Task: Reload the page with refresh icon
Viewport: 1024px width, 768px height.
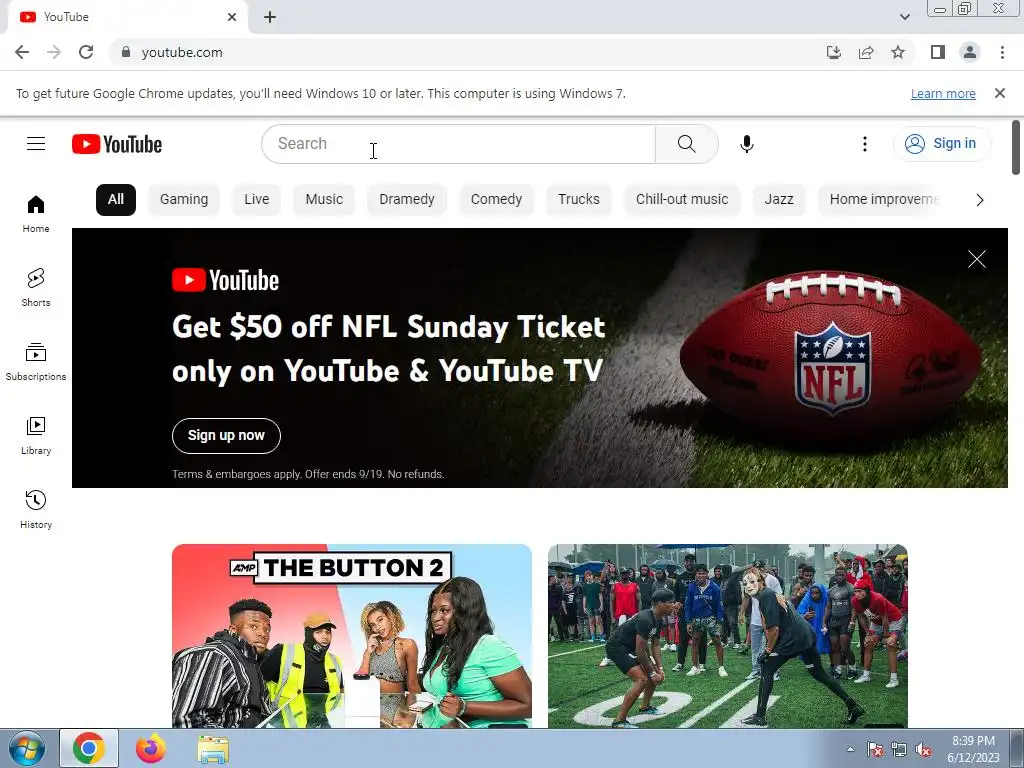Action: (86, 52)
